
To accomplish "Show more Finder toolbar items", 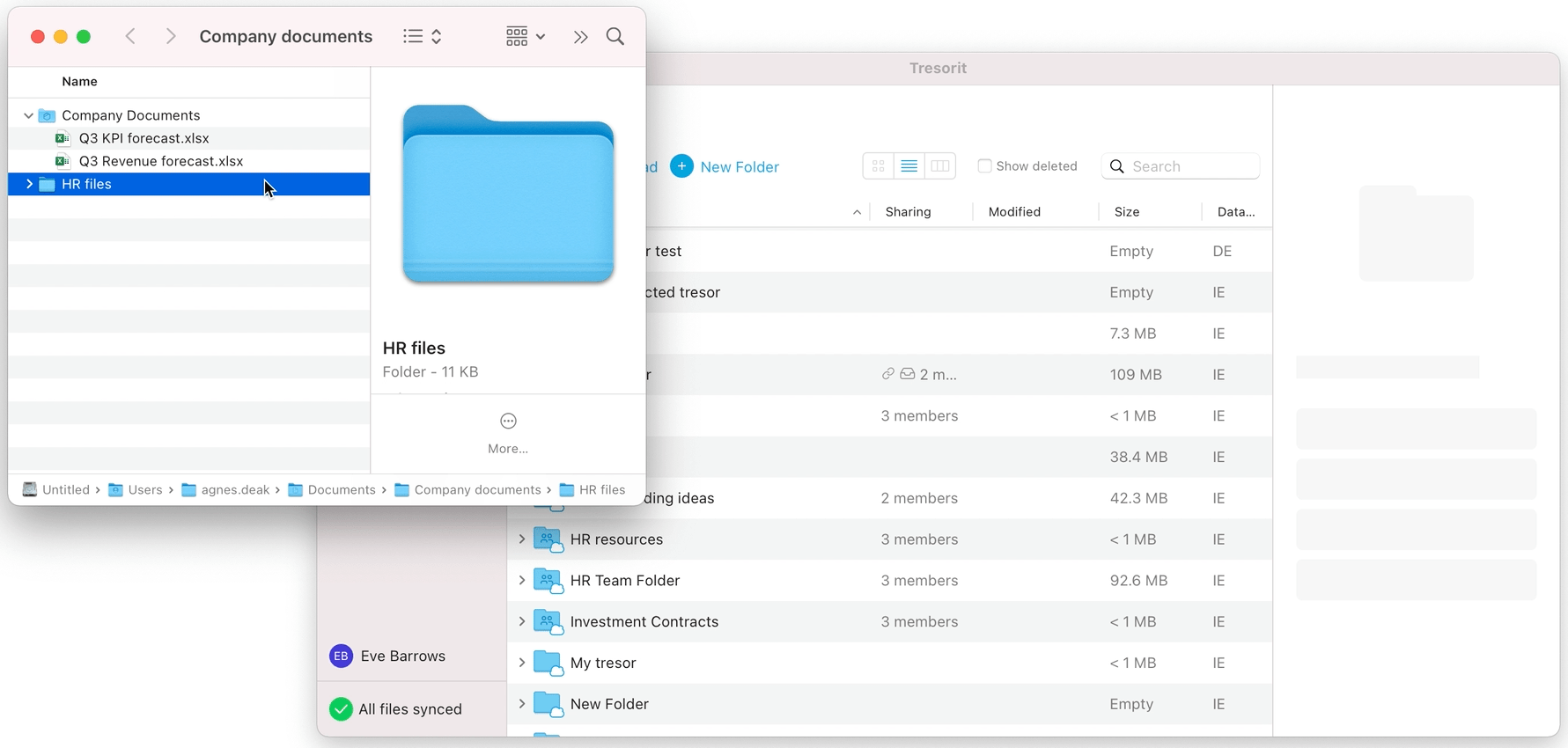I will click(x=580, y=37).
